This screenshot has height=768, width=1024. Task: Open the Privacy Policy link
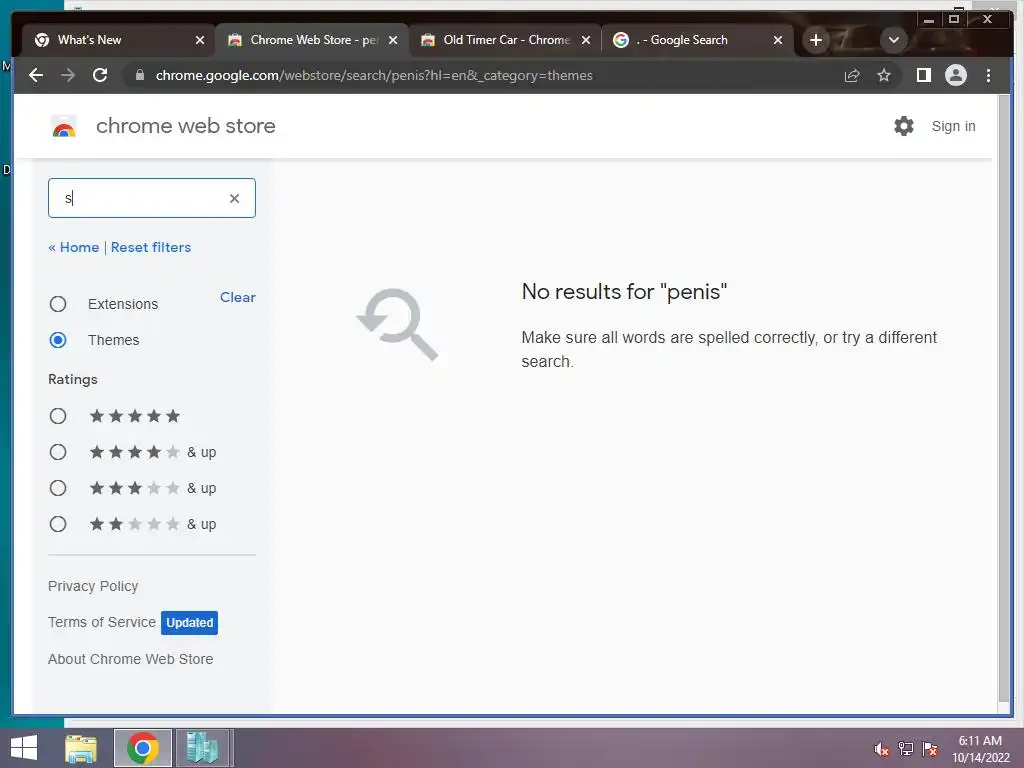point(93,586)
